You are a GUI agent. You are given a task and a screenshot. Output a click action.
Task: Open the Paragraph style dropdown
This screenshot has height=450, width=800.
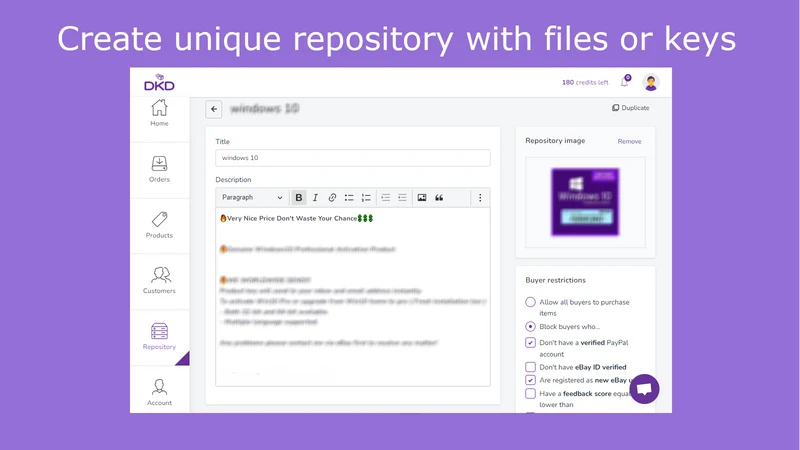click(252, 197)
